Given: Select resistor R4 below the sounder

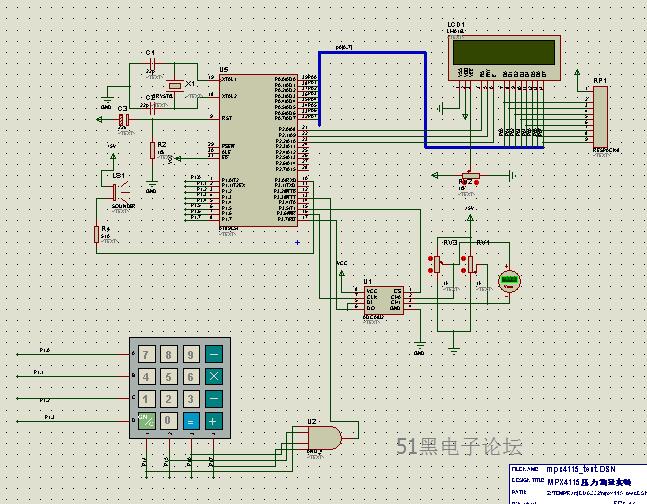Looking at the screenshot, I should pyautogui.click(x=96, y=234).
